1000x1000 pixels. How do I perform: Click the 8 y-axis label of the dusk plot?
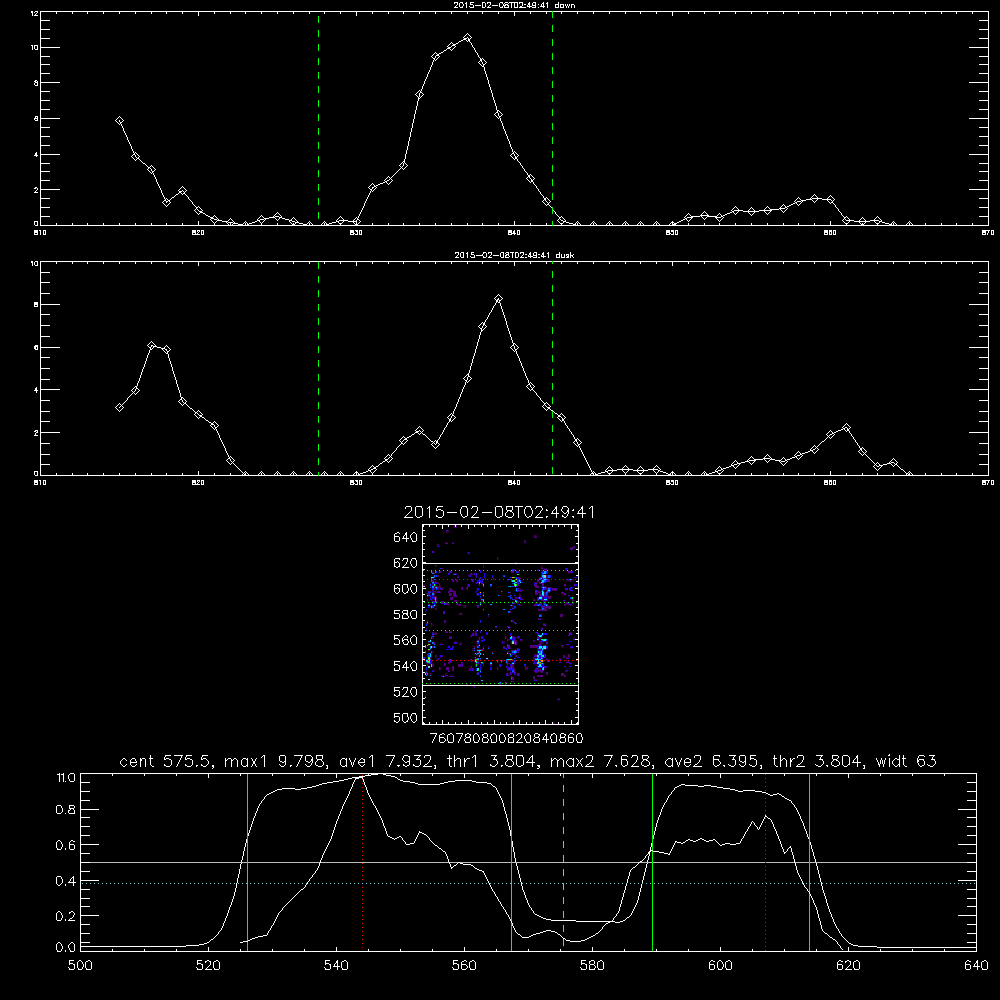click(x=36, y=305)
